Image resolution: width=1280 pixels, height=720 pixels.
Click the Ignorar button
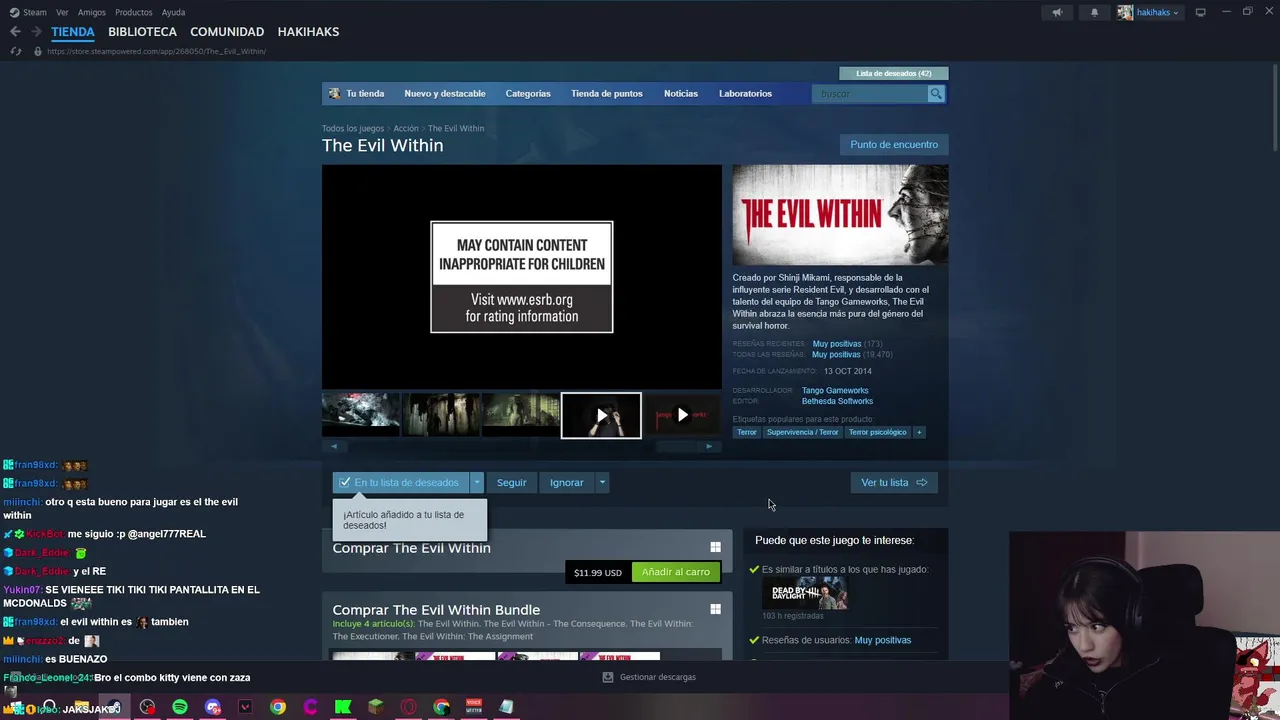click(x=566, y=482)
